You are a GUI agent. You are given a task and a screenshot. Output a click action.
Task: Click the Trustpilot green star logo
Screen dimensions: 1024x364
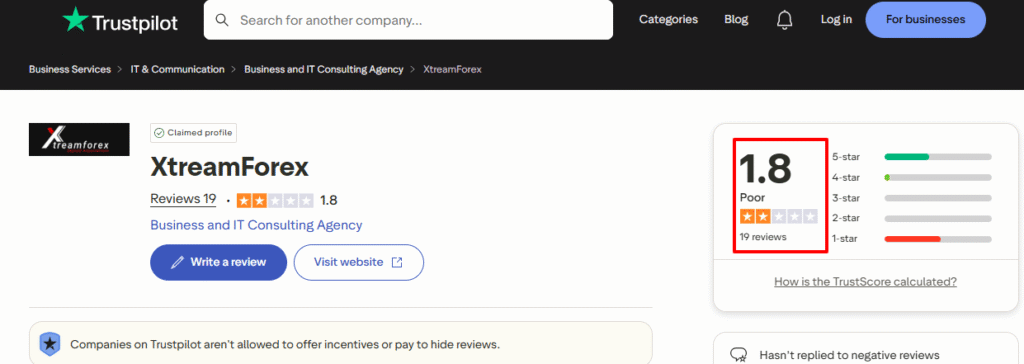pyautogui.click(x=74, y=20)
